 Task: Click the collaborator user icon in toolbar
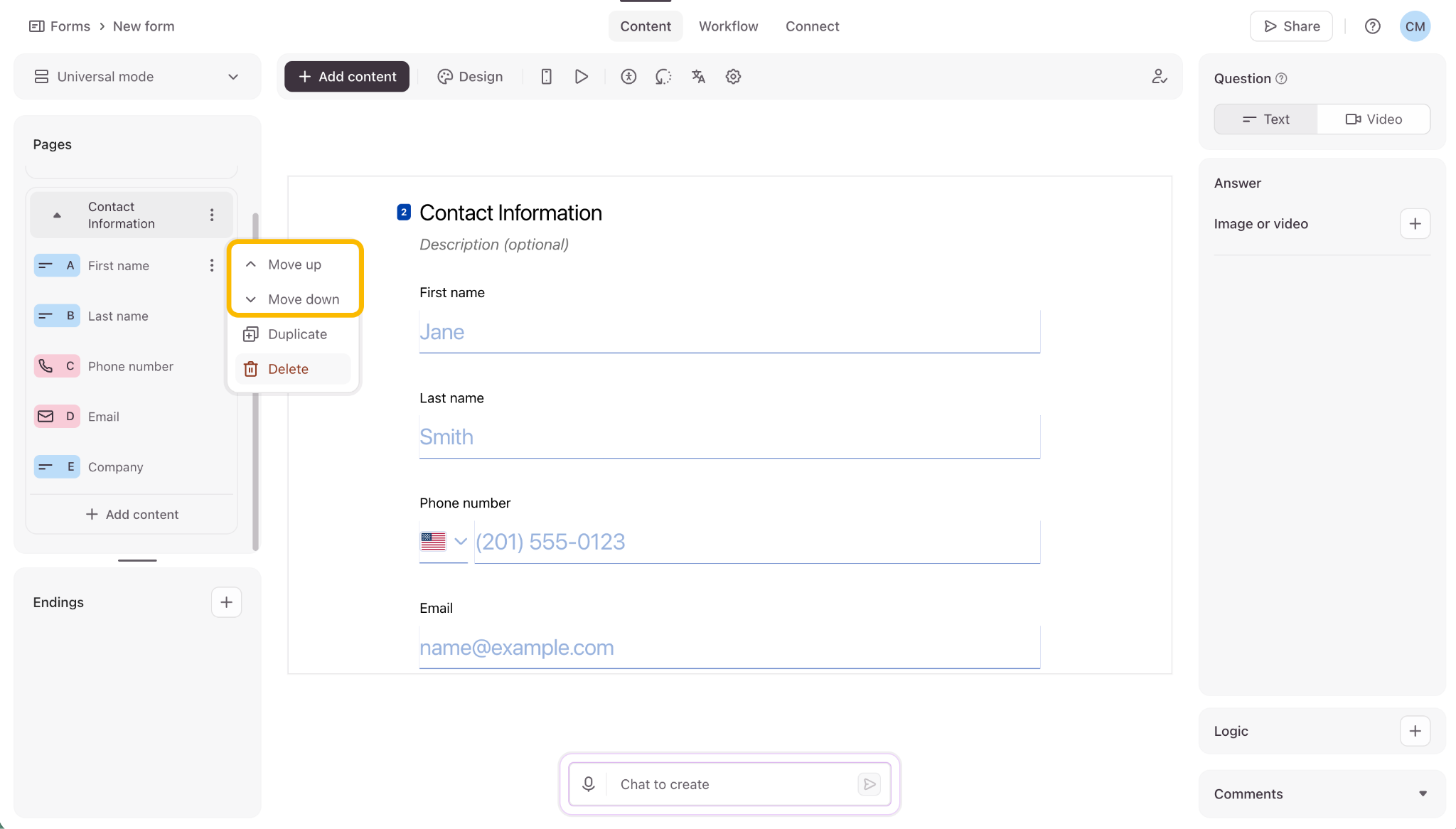(x=1160, y=77)
